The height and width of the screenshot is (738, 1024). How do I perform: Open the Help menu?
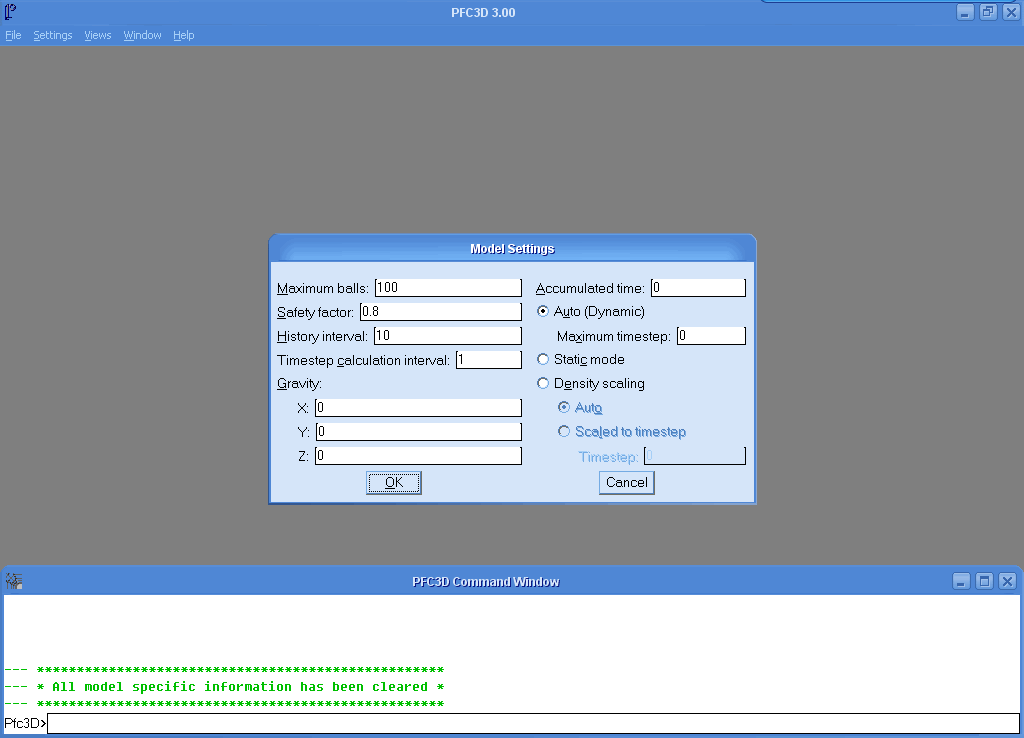click(x=184, y=35)
